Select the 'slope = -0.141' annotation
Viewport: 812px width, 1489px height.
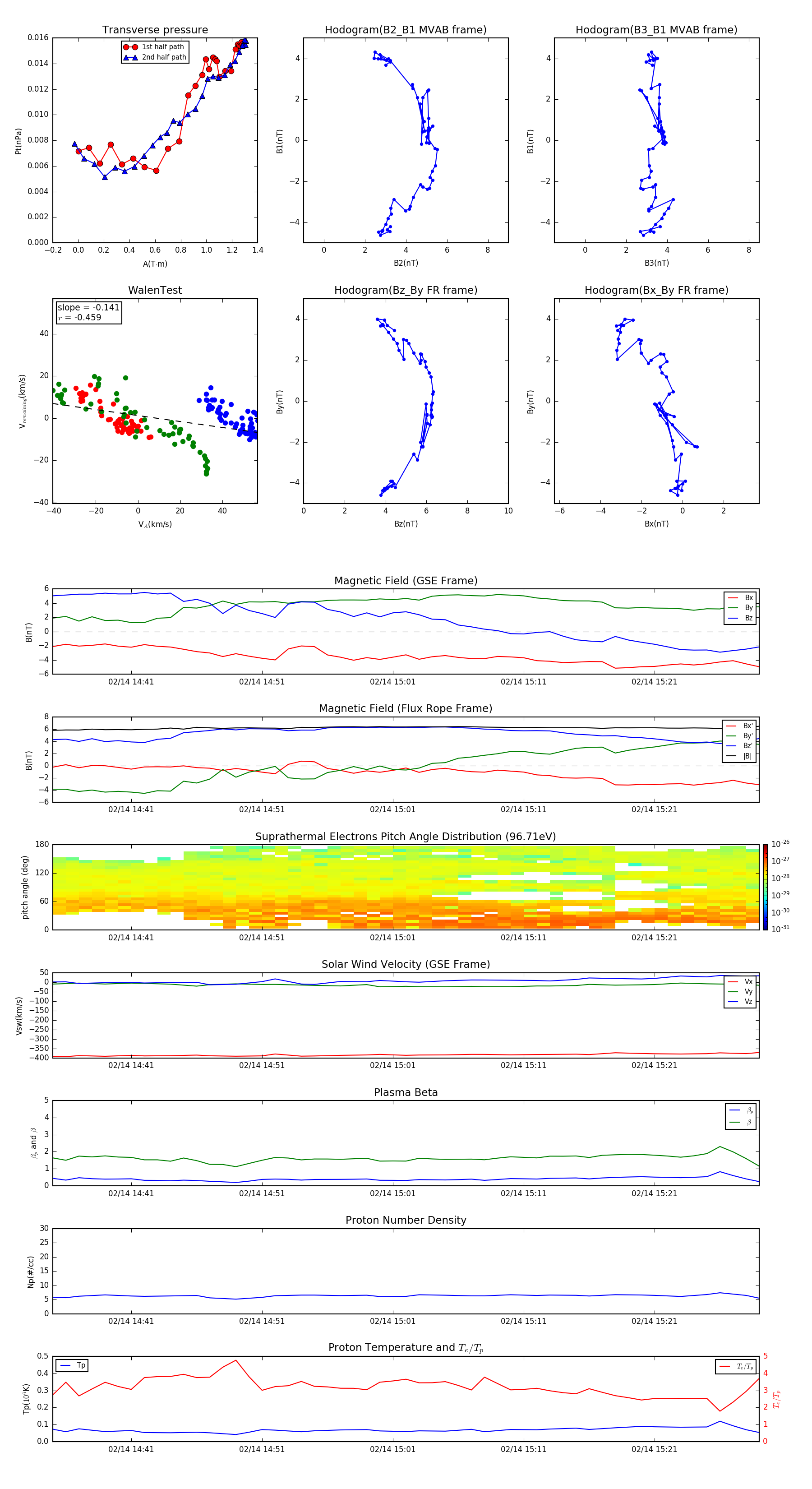click(88, 308)
